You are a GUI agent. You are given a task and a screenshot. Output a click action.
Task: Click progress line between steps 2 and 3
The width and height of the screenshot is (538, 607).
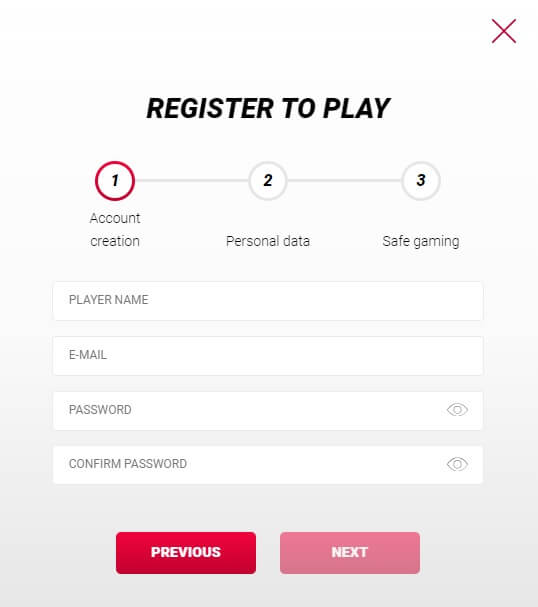[344, 180]
